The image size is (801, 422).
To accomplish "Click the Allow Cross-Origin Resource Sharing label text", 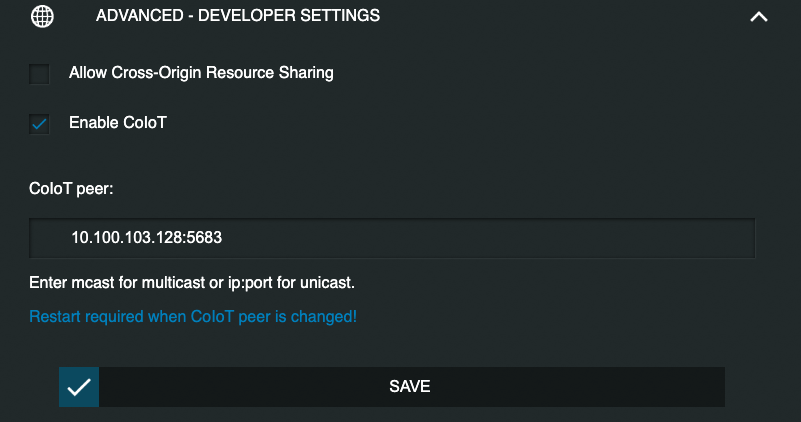I will 201,73.
